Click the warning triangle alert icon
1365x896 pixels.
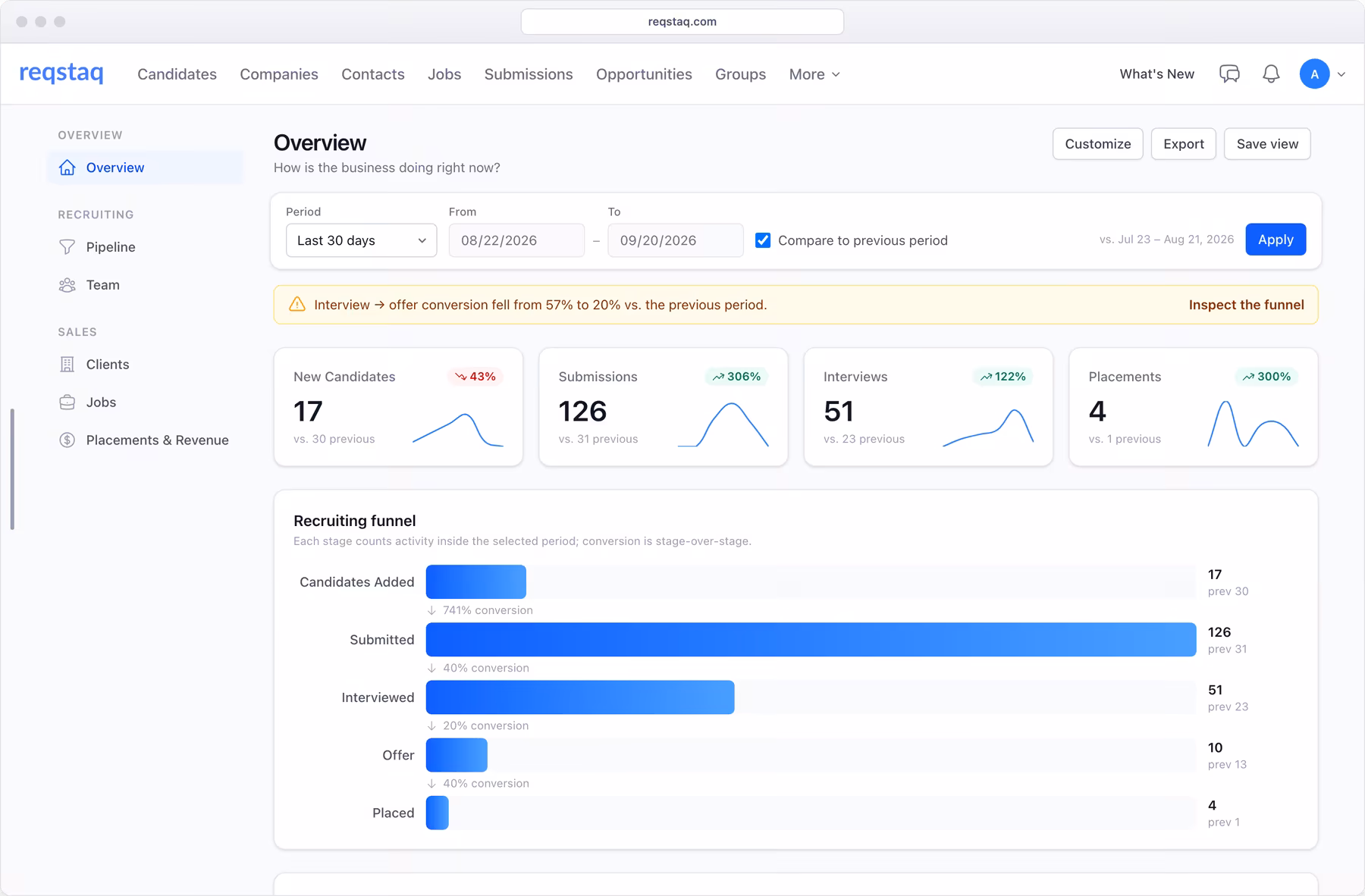(x=297, y=305)
